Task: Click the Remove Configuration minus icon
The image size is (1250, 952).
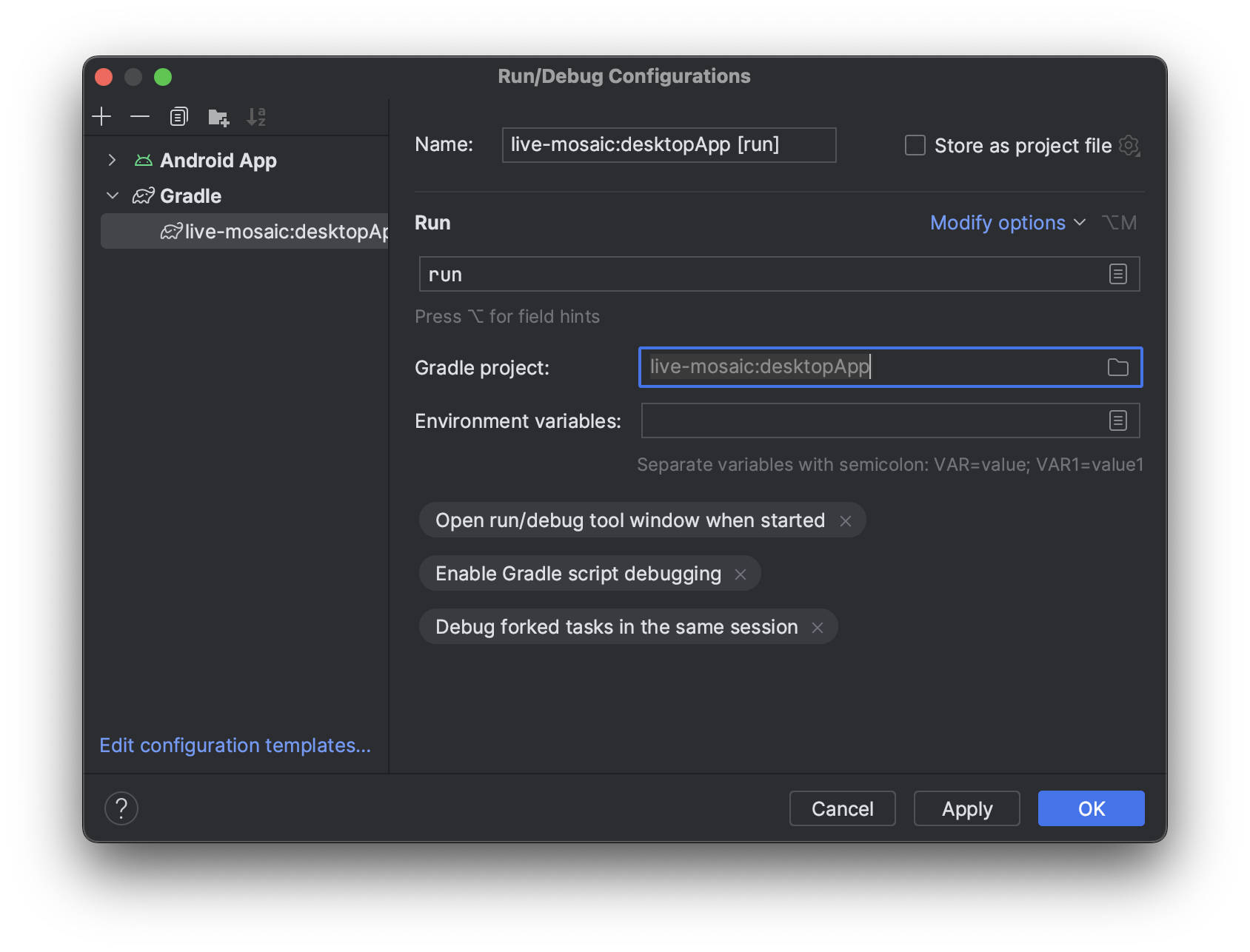Action: 140,117
